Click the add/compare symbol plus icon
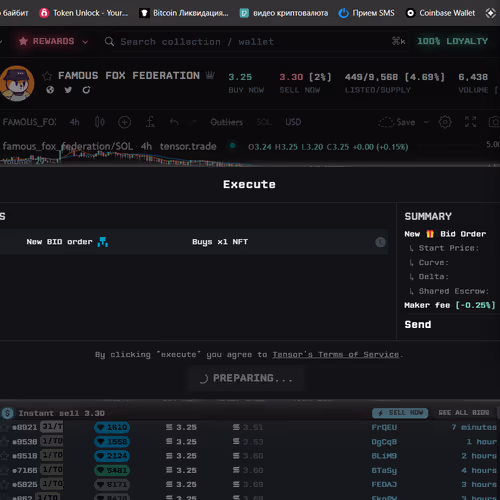The width and height of the screenshot is (500, 500). coord(124,122)
